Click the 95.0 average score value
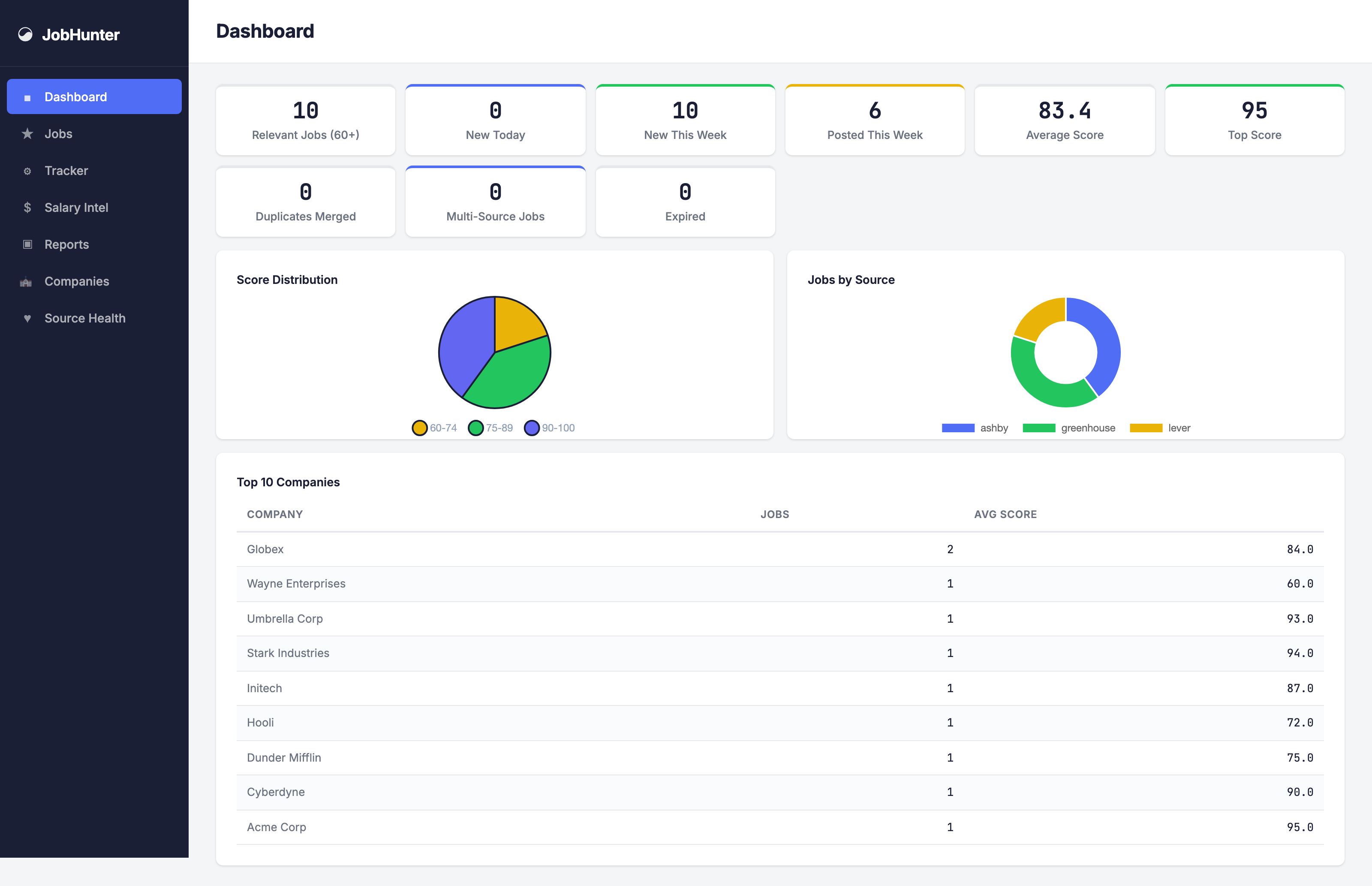Image resolution: width=1372 pixels, height=886 pixels. pyautogui.click(x=1300, y=827)
